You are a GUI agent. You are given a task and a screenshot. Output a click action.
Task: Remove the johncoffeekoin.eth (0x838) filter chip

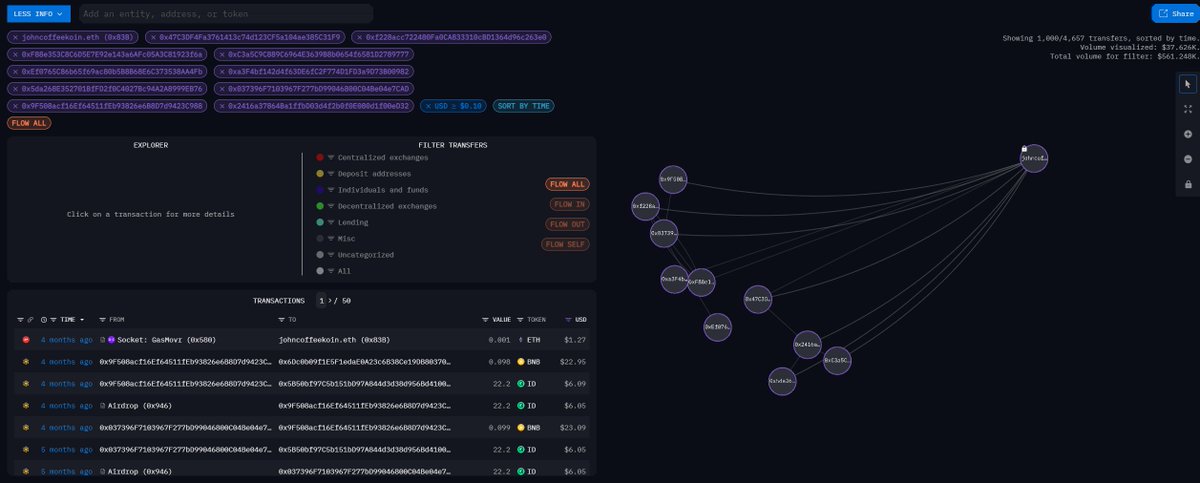click(15, 37)
